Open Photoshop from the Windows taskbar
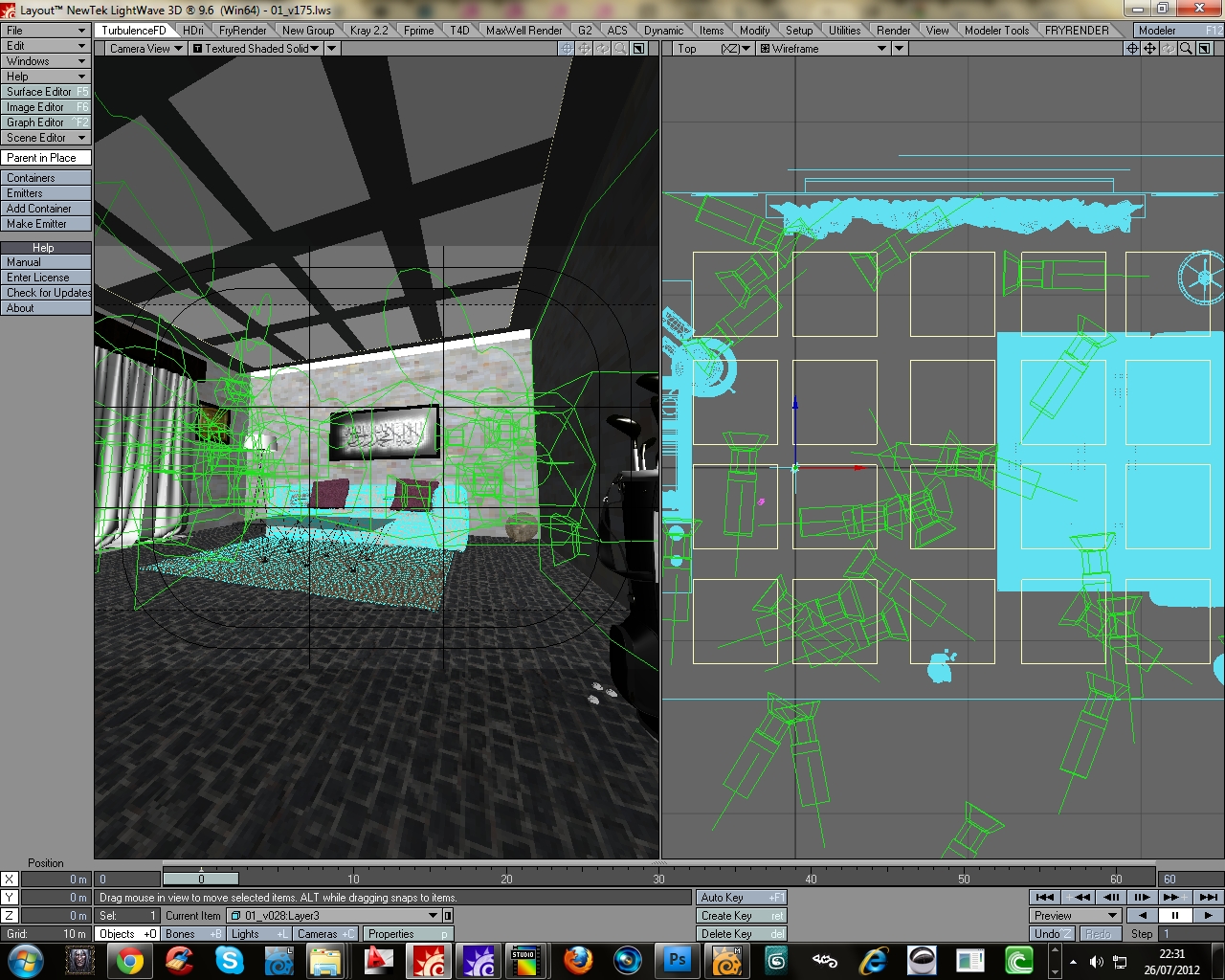Viewport: 1225px width, 980px height. coord(678,960)
